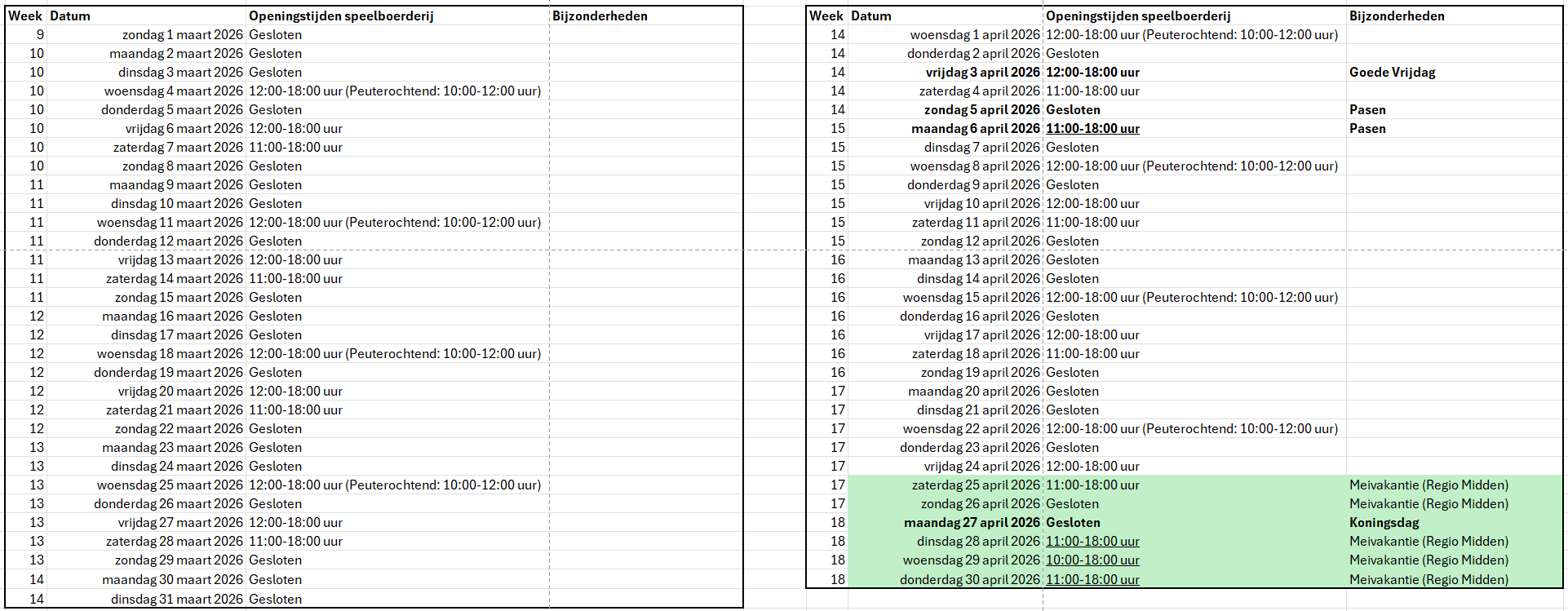
Task: Click underlined hours for donderdag 30 april
Action: tap(1092, 580)
